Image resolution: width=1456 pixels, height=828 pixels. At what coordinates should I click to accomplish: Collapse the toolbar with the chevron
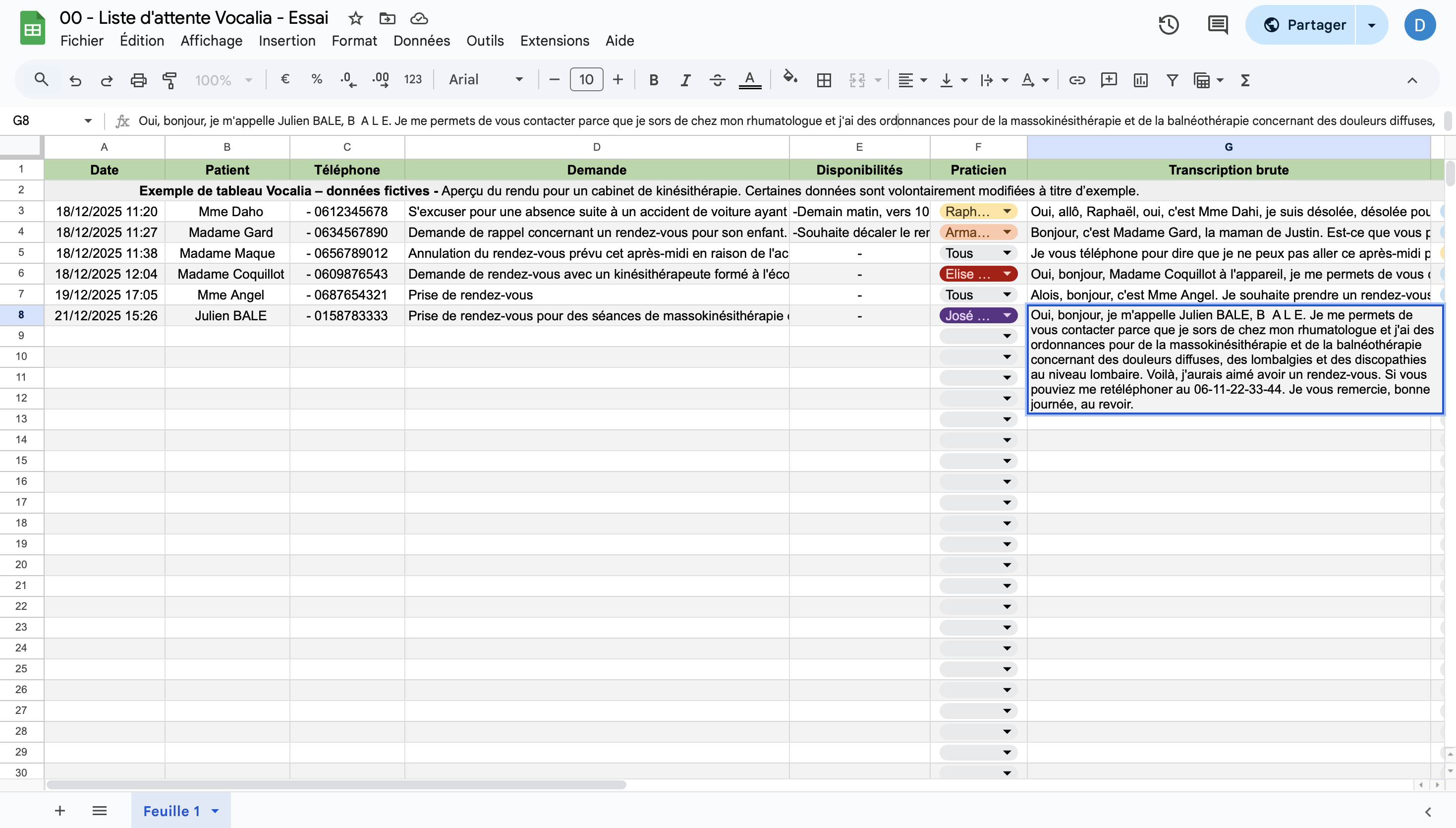[x=1412, y=80]
